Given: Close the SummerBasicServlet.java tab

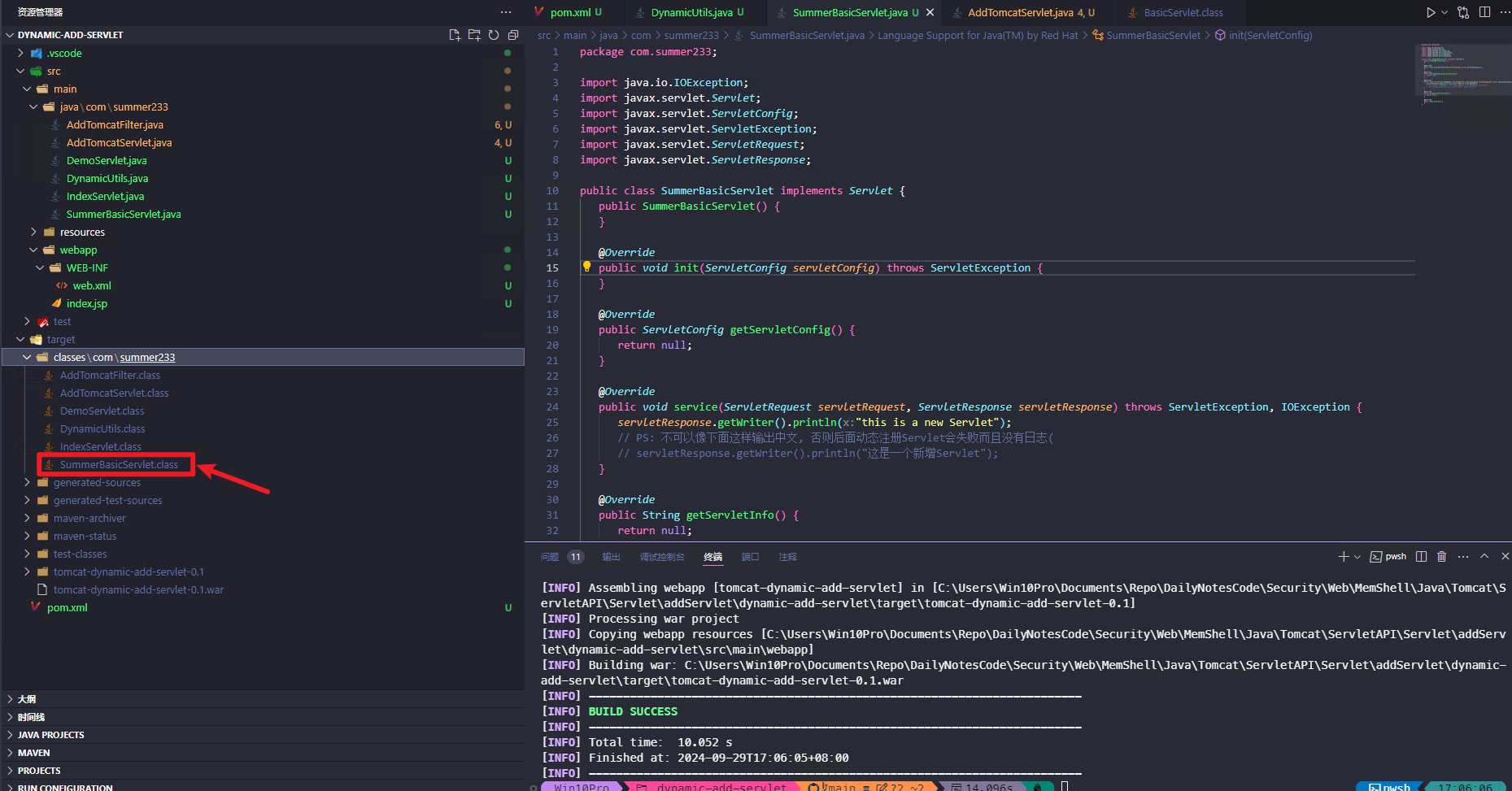Looking at the screenshot, I should tap(930, 12).
